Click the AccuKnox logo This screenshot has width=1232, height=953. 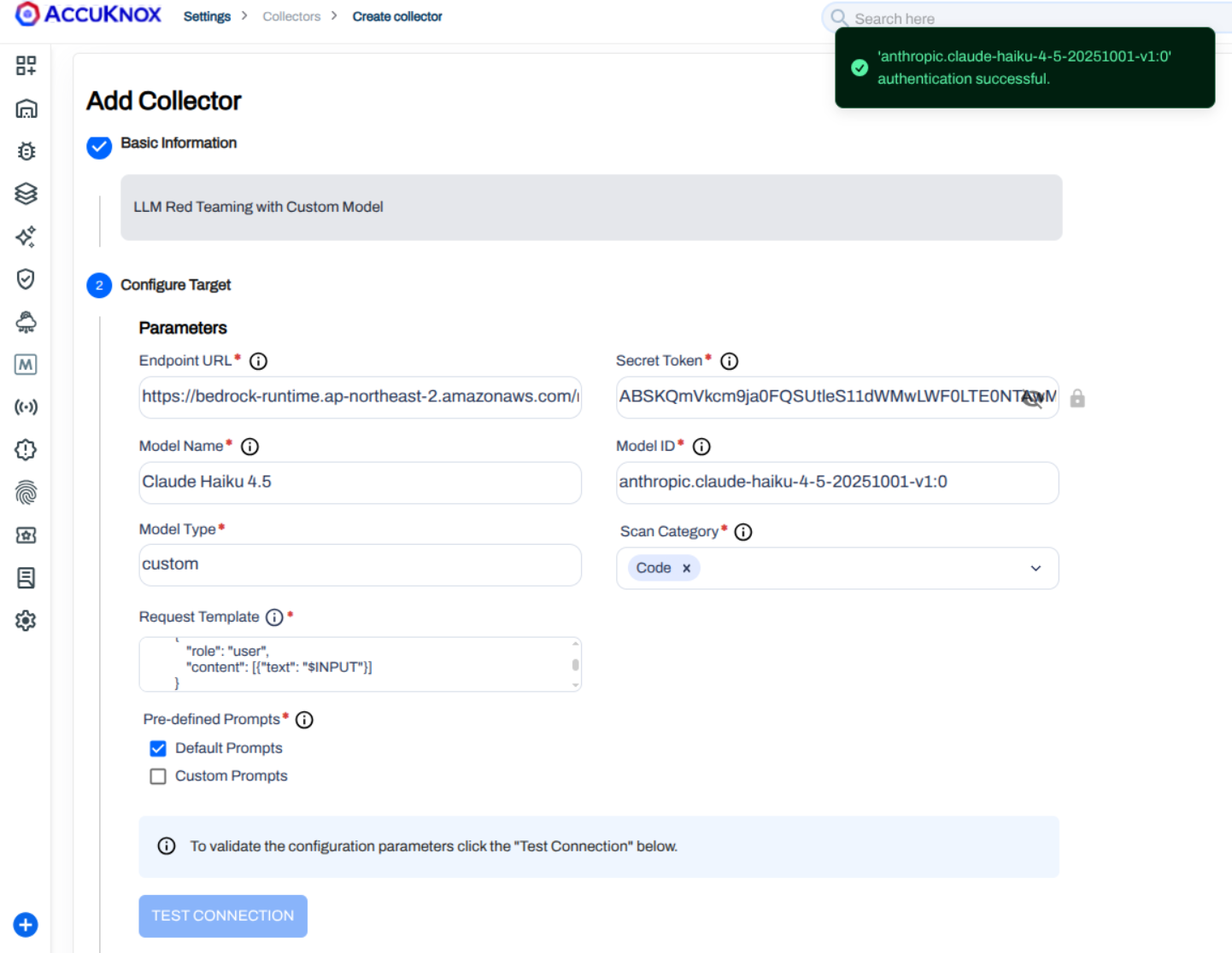tap(88, 15)
